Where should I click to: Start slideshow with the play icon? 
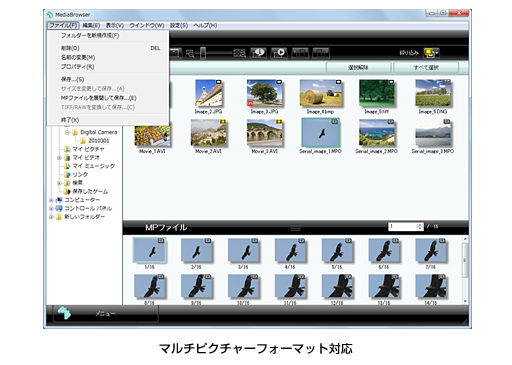(x=279, y=53)
